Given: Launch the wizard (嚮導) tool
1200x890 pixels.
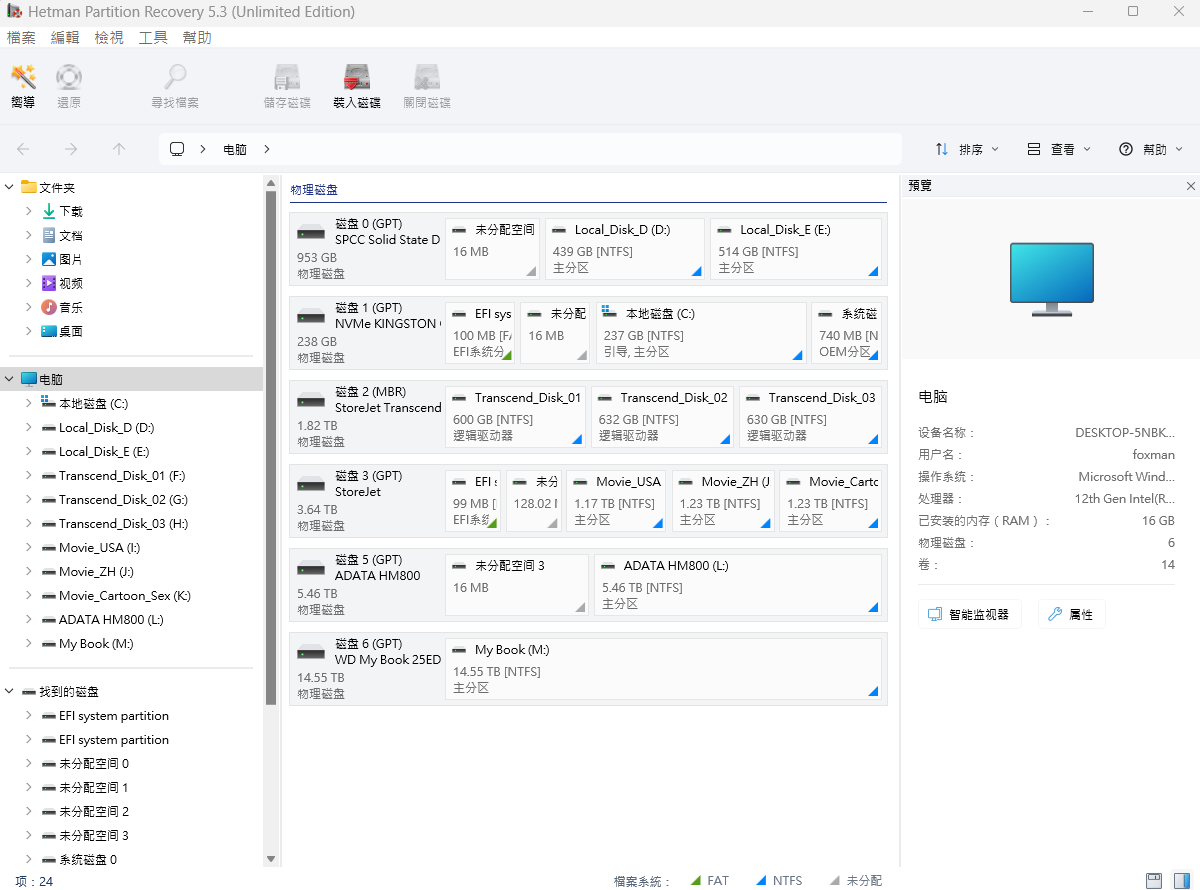Looking at the screenshot, I should (23, 87).
